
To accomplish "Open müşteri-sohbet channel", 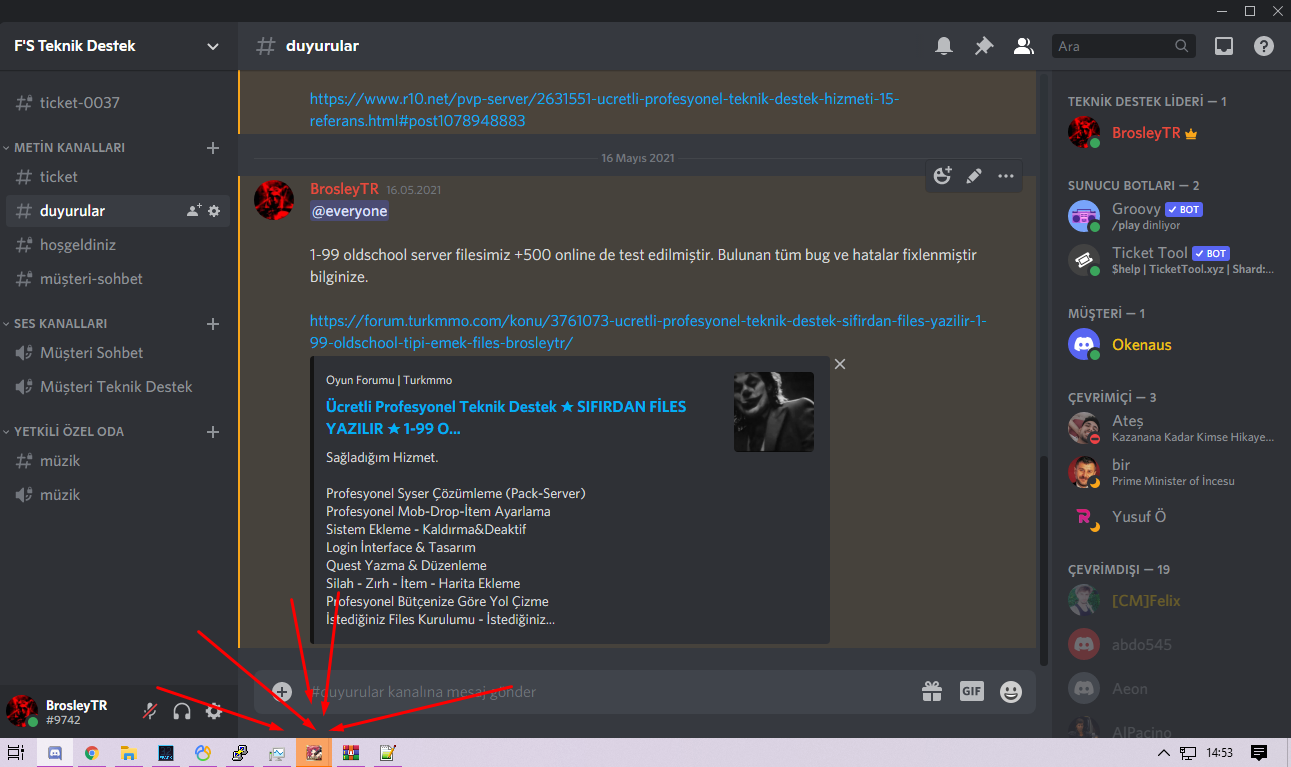I will pyautogui.click(x=119, y=279).
